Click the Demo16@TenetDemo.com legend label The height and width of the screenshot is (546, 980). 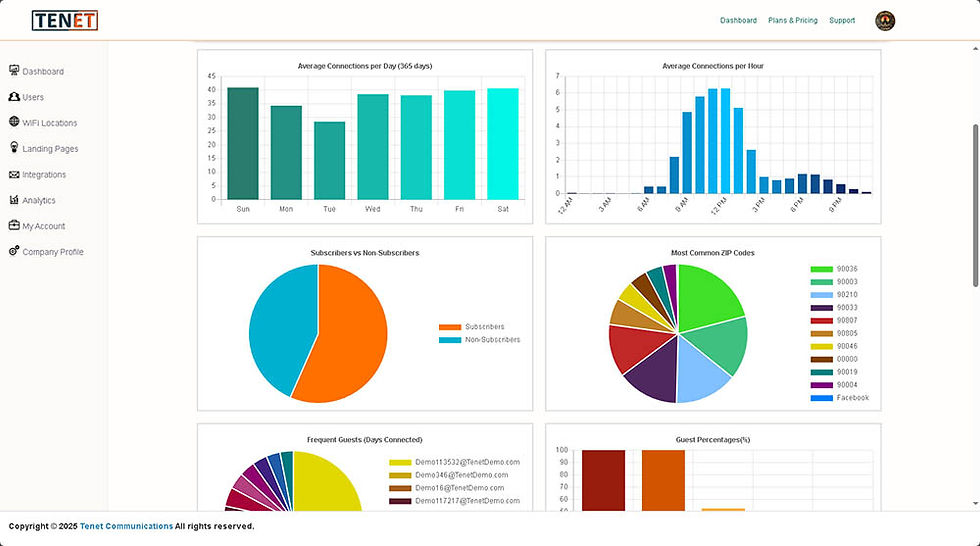click(x=459, y=488)
